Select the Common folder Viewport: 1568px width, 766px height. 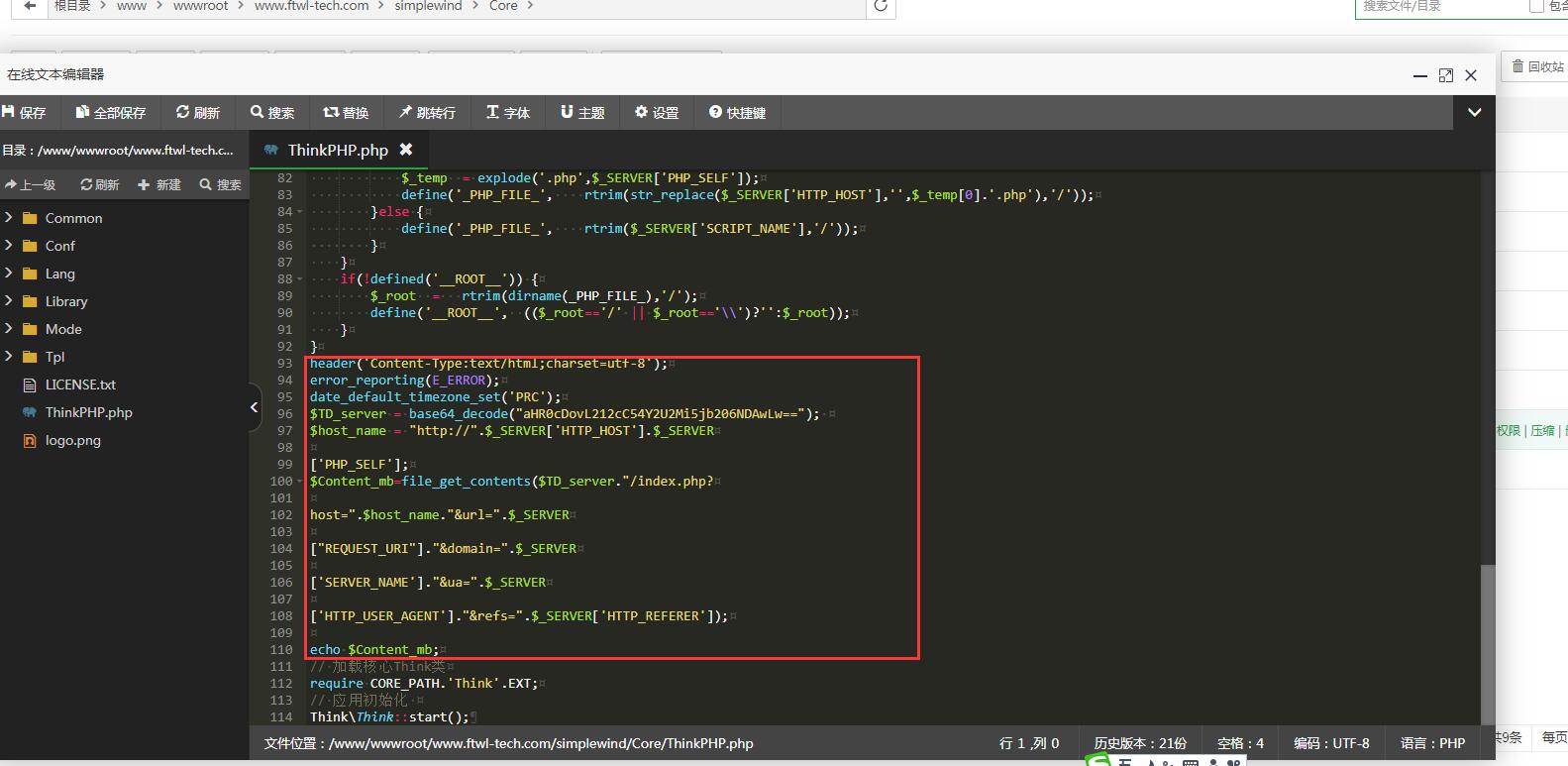(73, 218)
